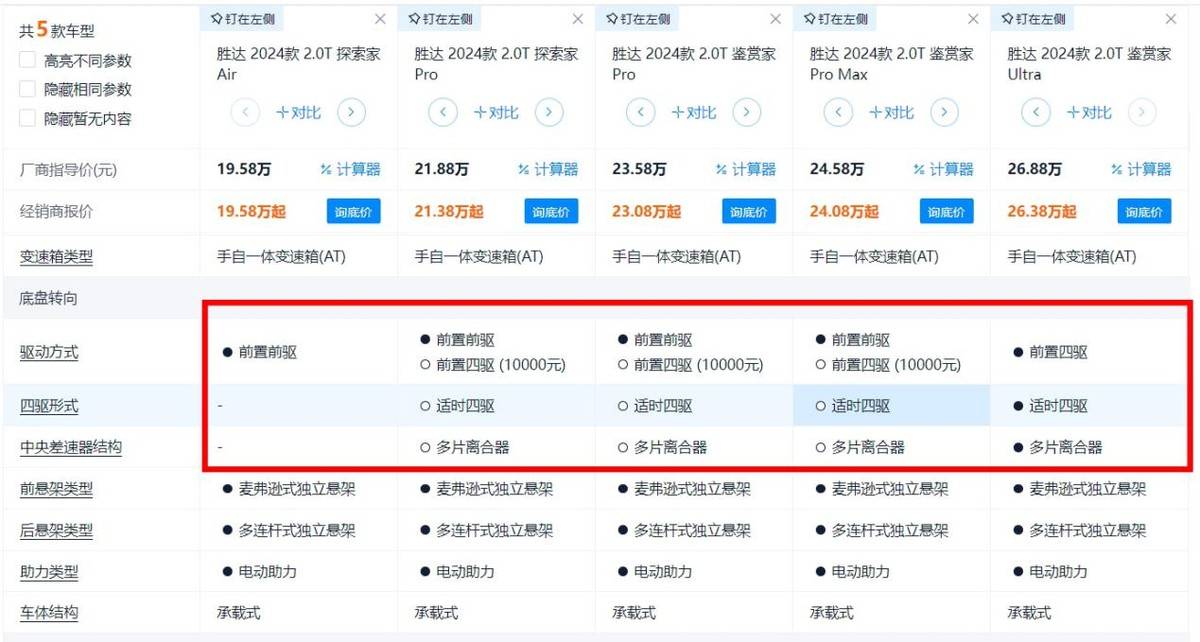Click the previous arrow under 鉴赏家 Pro Max
Viewport: 1200px width, 642px height.
pyautogui.click(x=840, y=113)
